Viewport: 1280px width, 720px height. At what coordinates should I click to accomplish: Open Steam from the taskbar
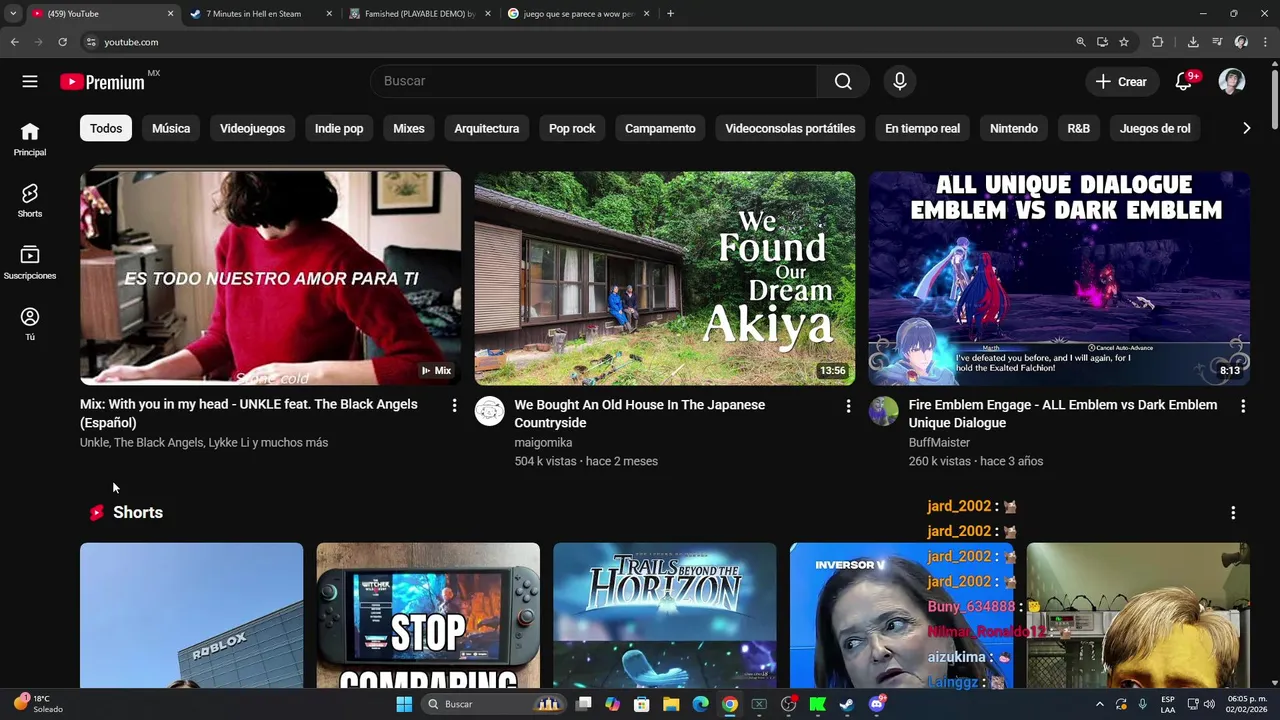pos(846,704)
